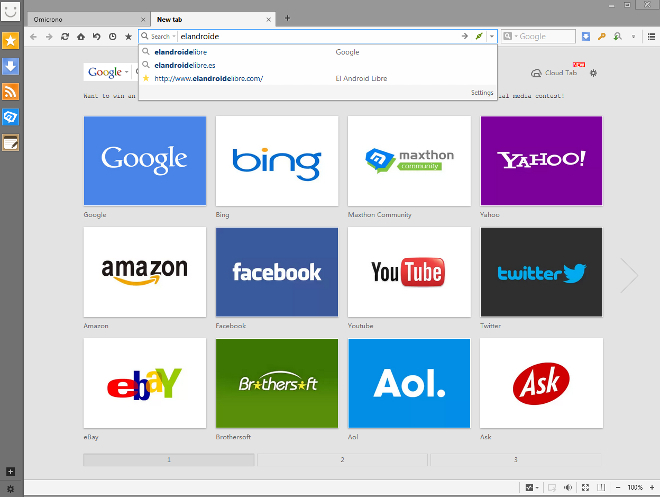Toggle the ad hunter checkmark icon in status bar
The height and width of the screenshot is (497, 660).
pos(529,487)
